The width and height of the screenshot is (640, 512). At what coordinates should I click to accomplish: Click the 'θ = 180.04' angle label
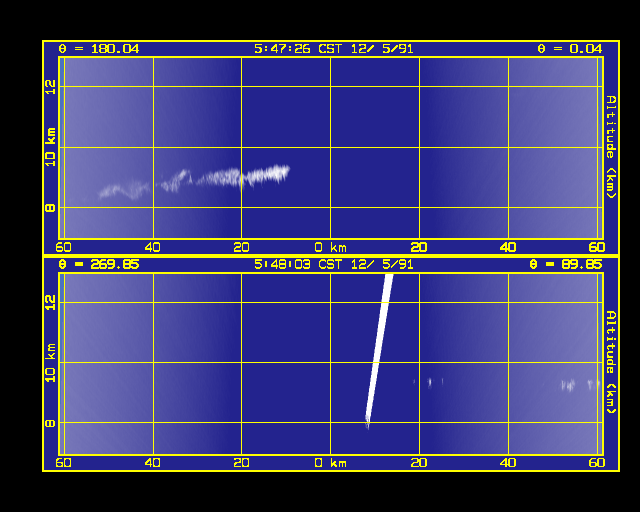point(99,49)
